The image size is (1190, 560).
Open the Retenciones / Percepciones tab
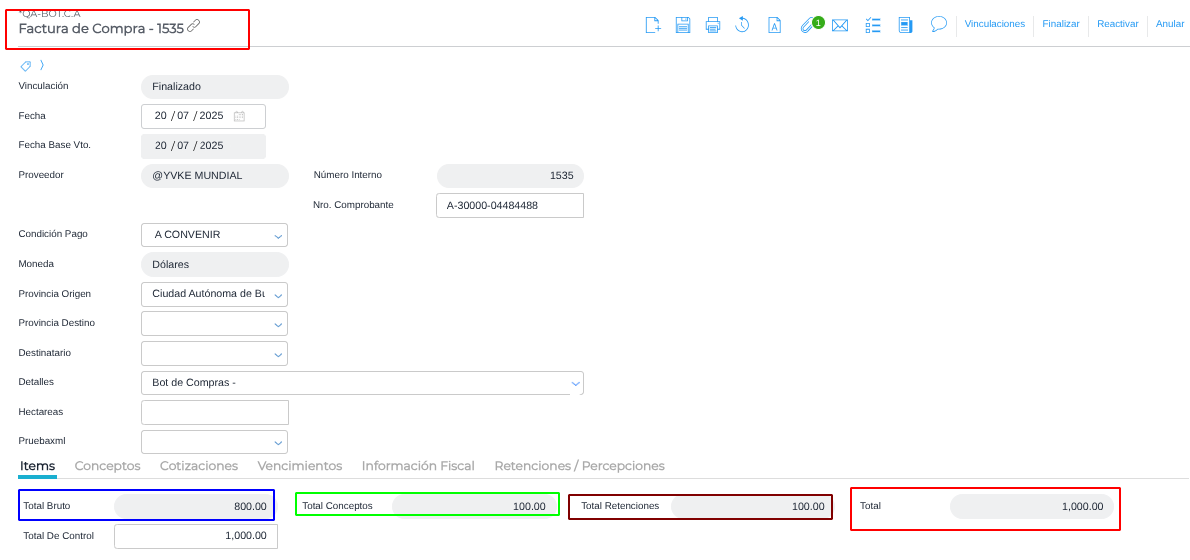coord(579,466)
